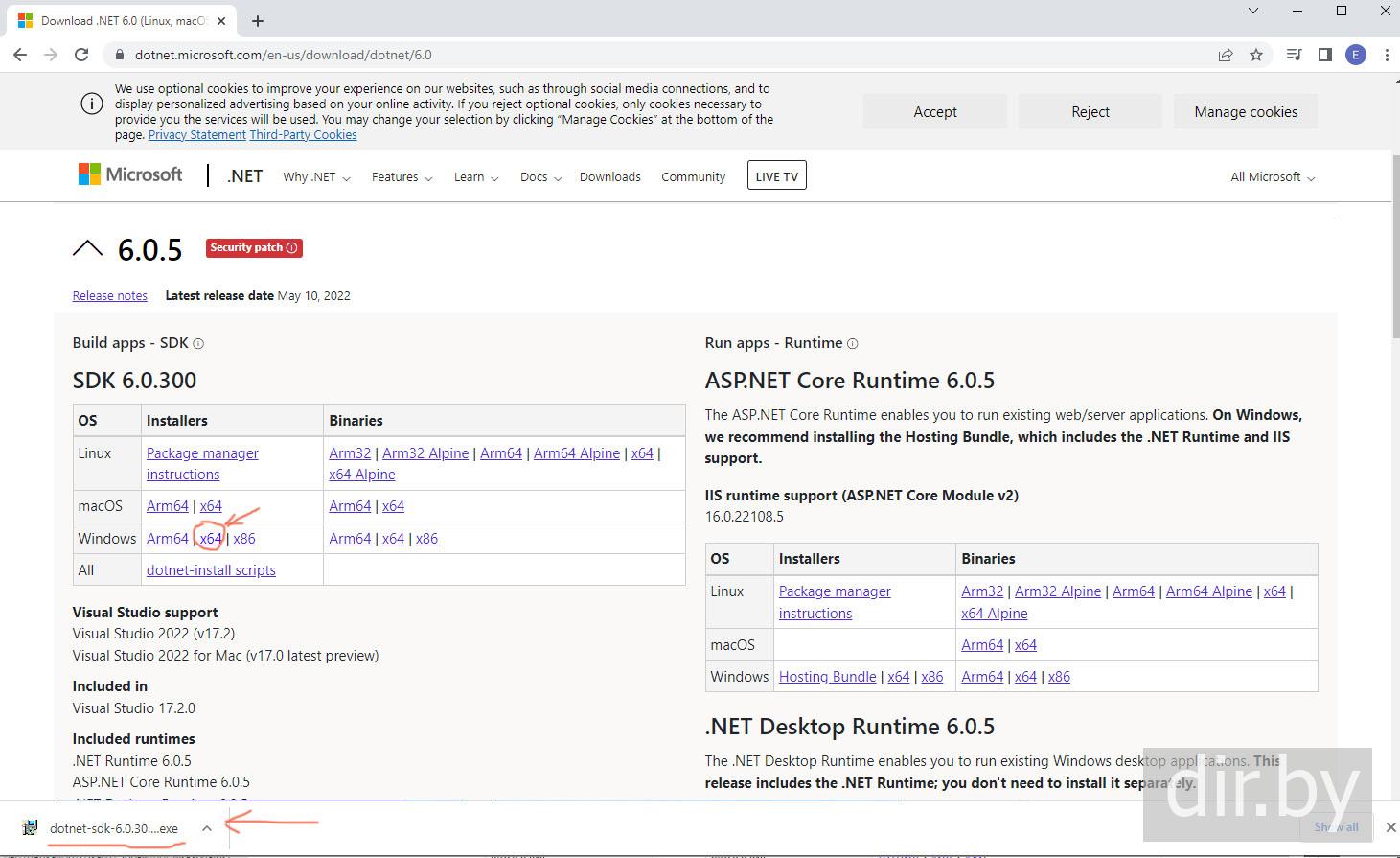
Task: Go to the Community nav item
Action: [693, 177]
